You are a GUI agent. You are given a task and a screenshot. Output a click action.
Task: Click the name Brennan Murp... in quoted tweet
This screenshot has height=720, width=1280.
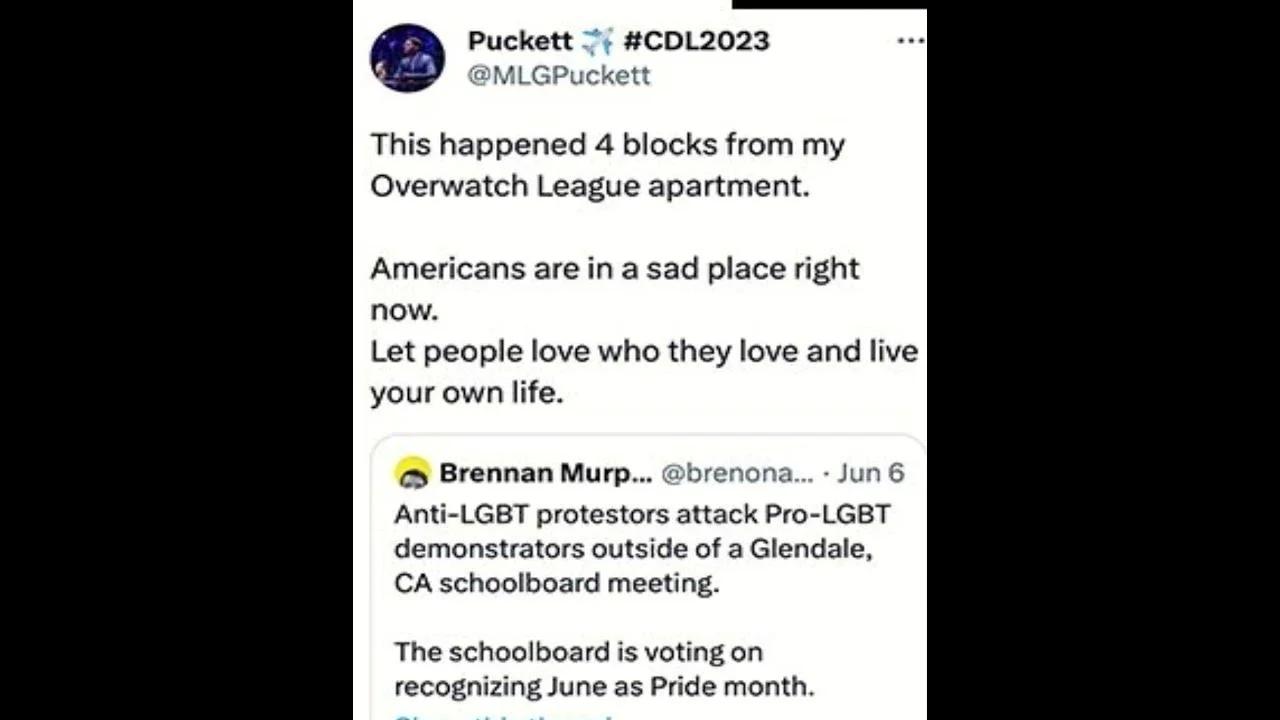click(x=547, y=472)
